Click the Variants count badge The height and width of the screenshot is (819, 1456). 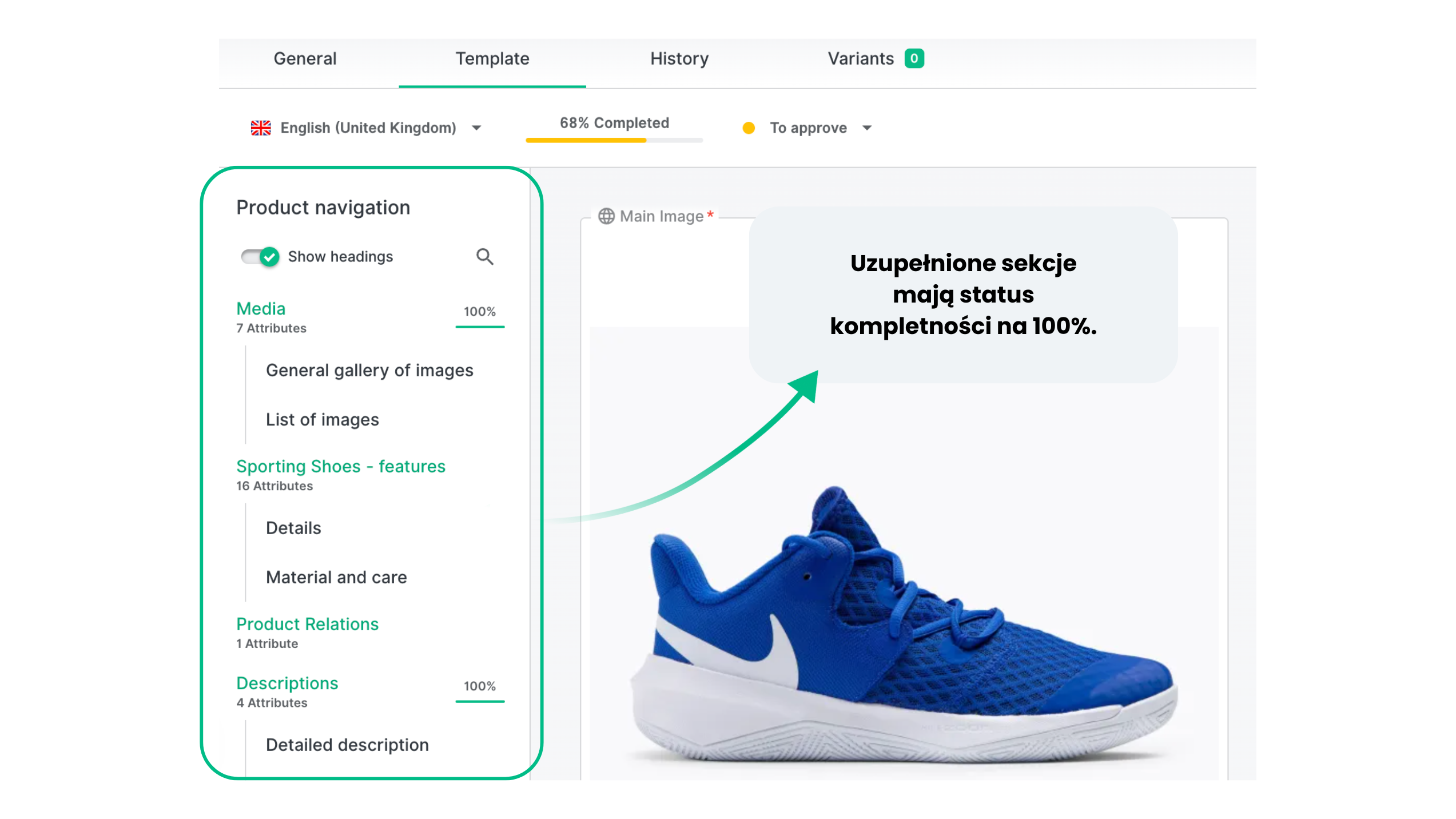pyautogui.click(x=914, y=58)
